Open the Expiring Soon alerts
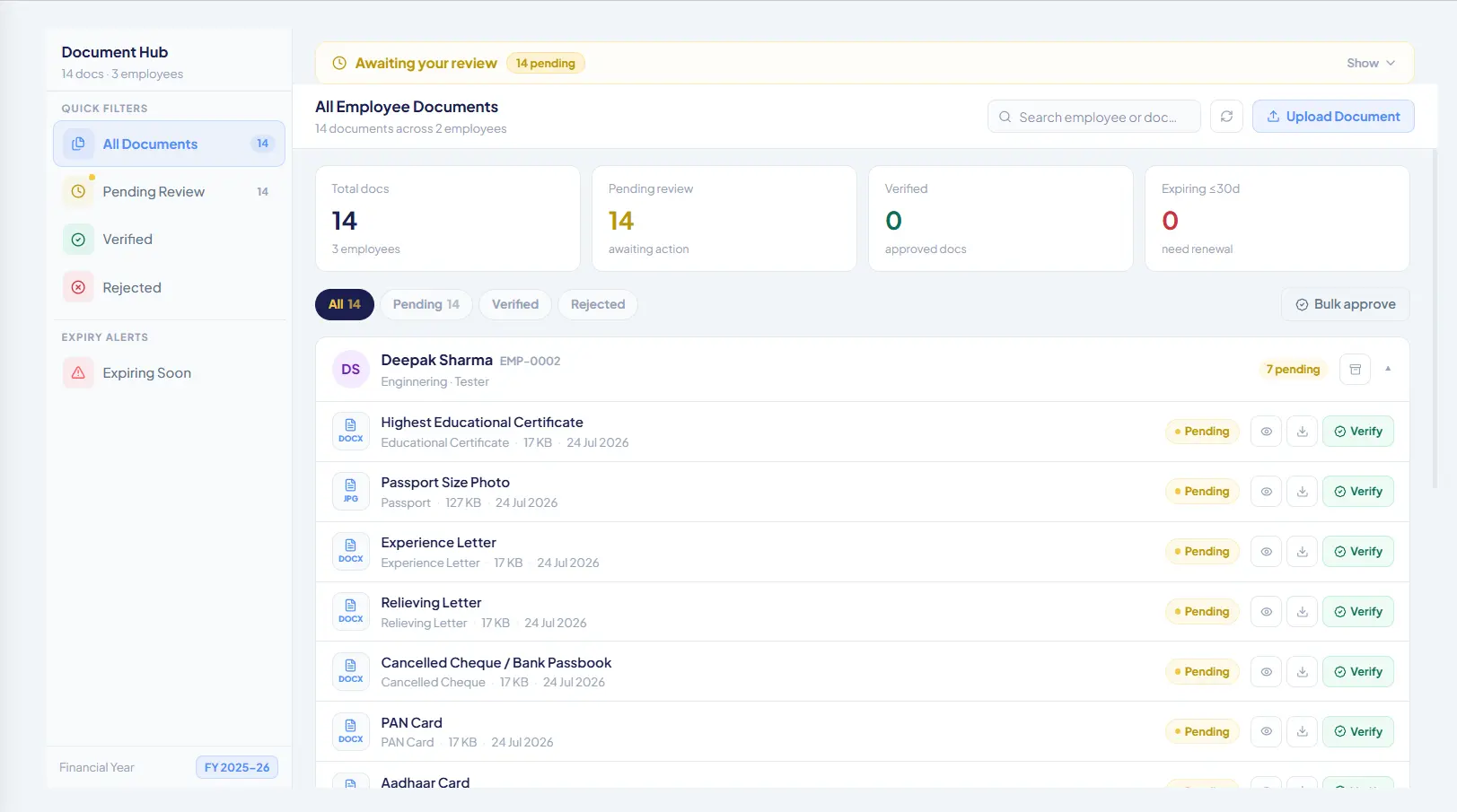The width and height of the screenshot is (1457, 812). pyautogui.click(x=169, y=373)
